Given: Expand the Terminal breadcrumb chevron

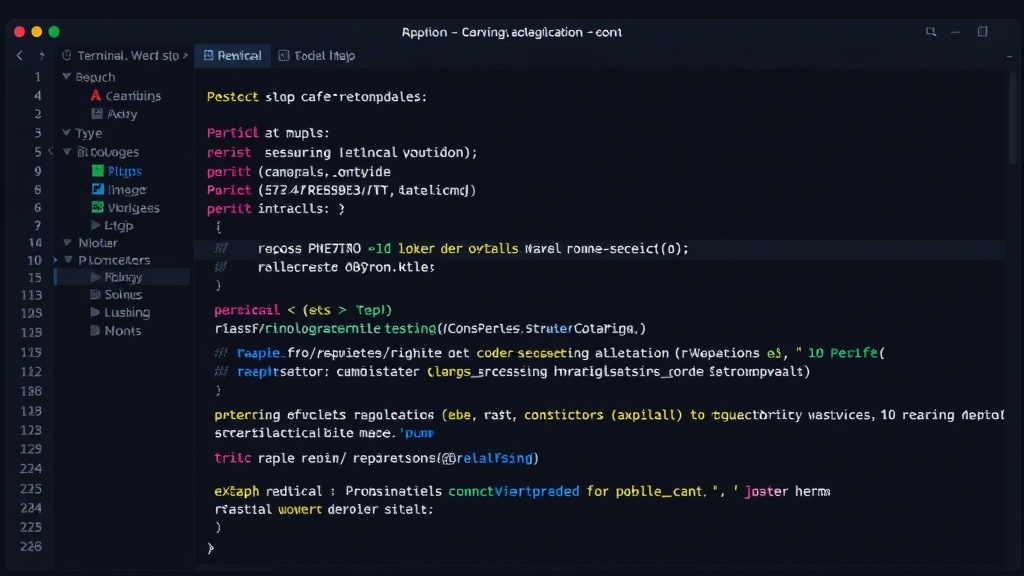Looking at the screenshot, I should point(185,56).
